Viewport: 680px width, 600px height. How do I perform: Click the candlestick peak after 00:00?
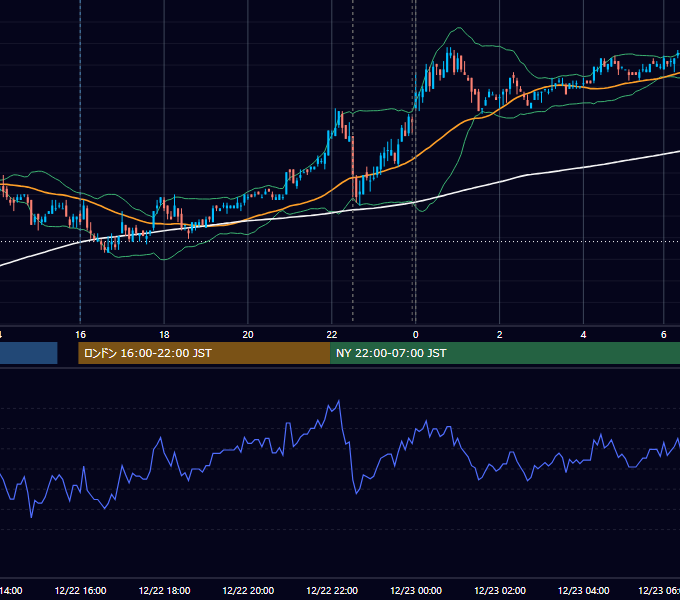click(x=449, y=50)
